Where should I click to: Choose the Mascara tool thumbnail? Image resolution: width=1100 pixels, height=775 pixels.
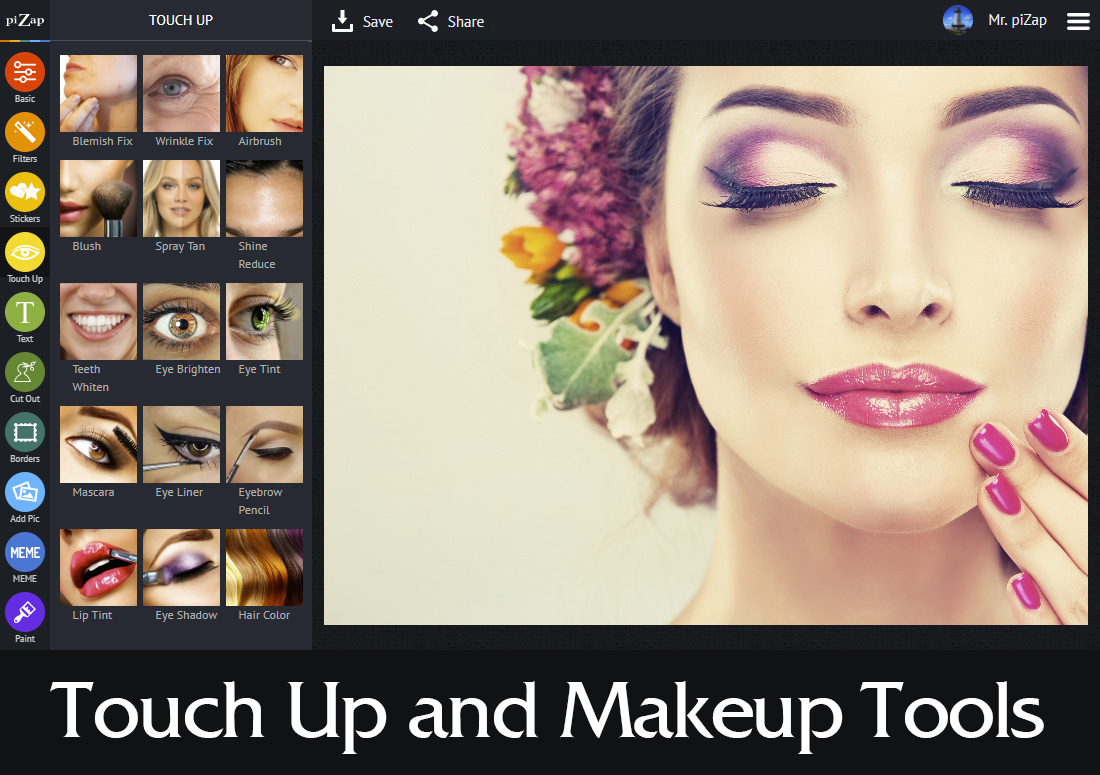point(98,445)
